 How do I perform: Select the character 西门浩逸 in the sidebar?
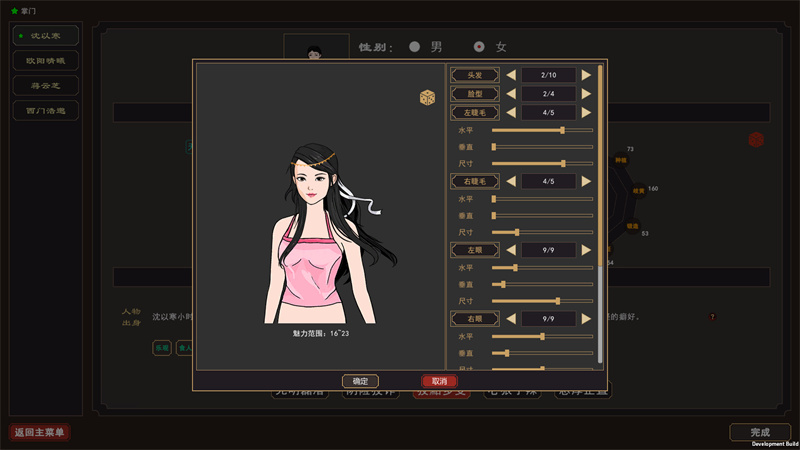tap(46, 110)
